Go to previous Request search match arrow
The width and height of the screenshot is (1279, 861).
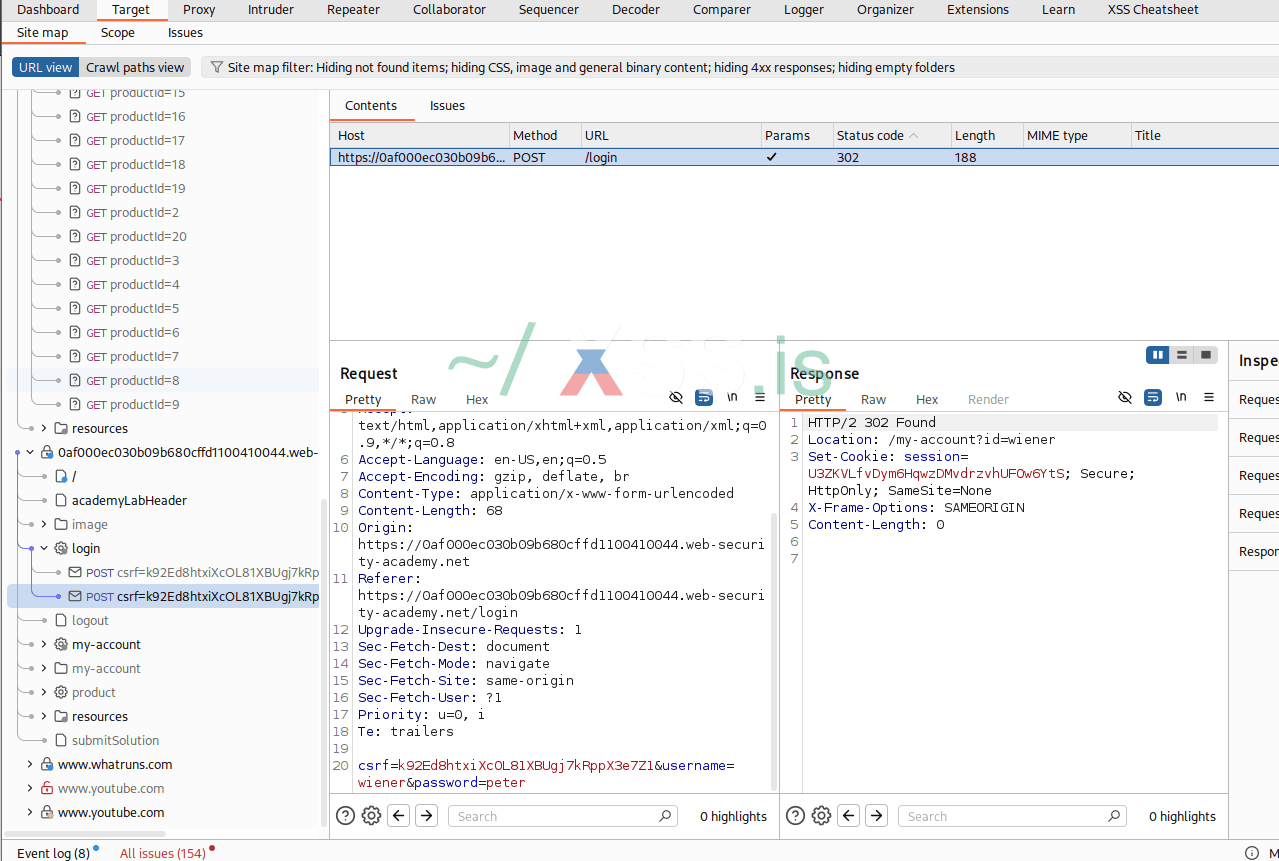click(399, 816)
